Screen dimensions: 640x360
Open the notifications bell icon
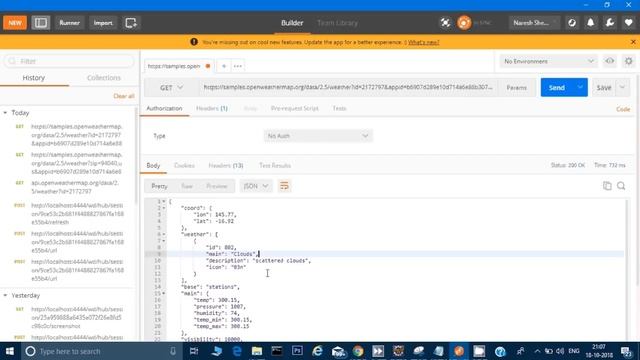[591, 23]
